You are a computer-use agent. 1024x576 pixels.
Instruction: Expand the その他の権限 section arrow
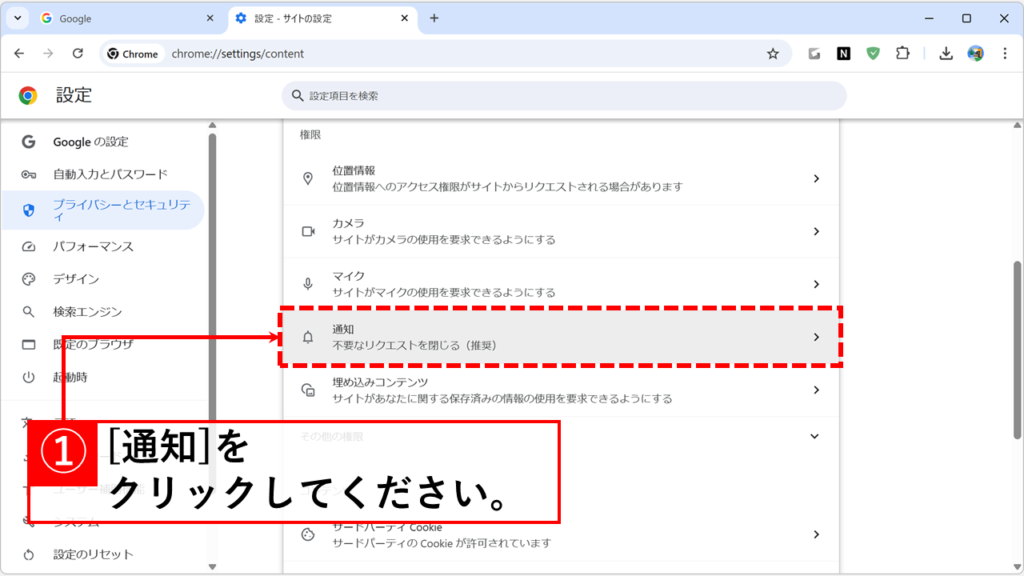click(814, 436)
